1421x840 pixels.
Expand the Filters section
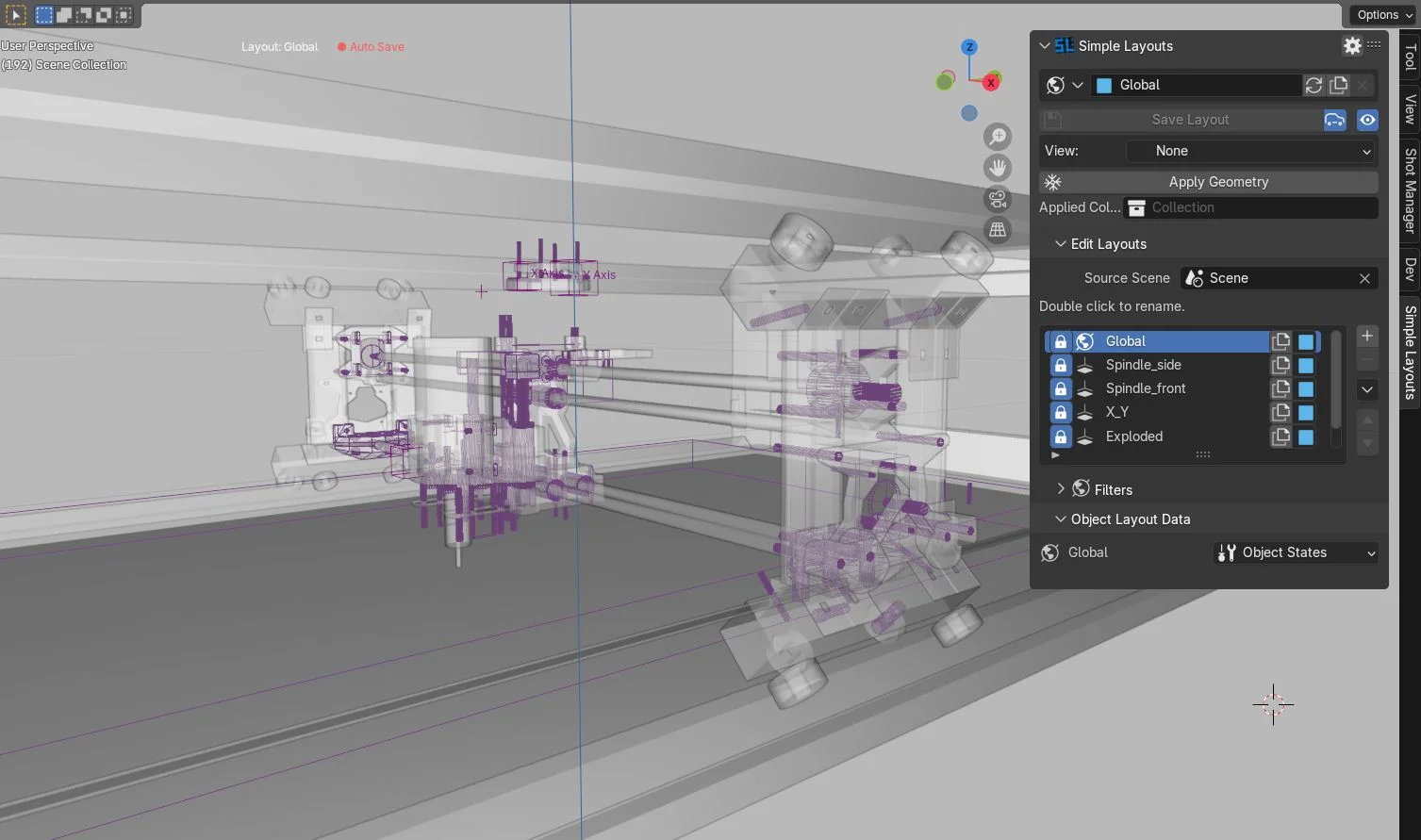tap(1101, 489)
